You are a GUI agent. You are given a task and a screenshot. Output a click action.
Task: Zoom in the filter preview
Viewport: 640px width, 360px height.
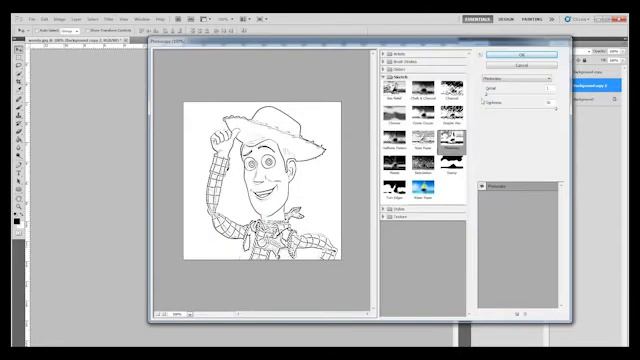coord(164,314)
